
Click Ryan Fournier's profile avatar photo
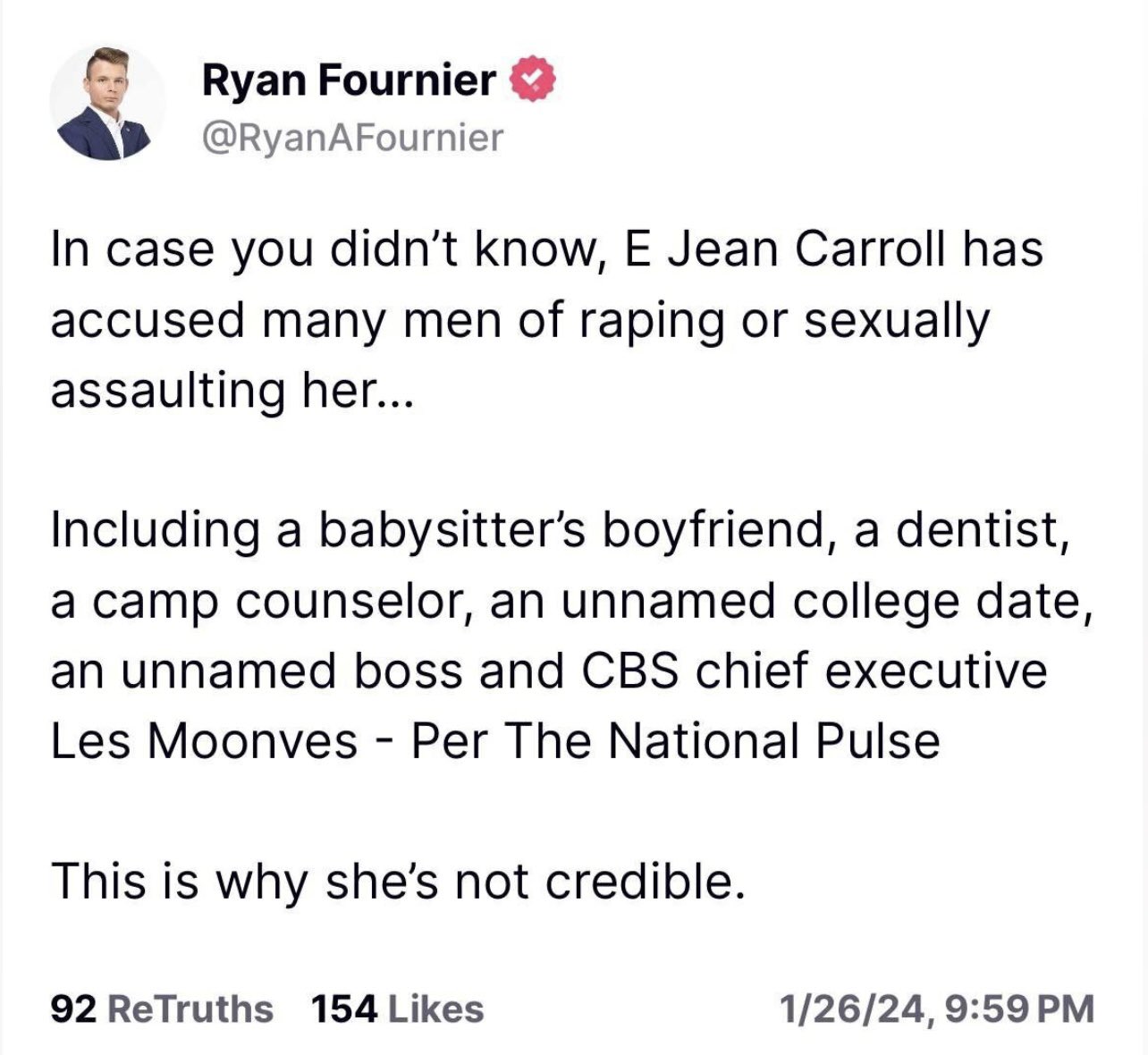[107, 103]
